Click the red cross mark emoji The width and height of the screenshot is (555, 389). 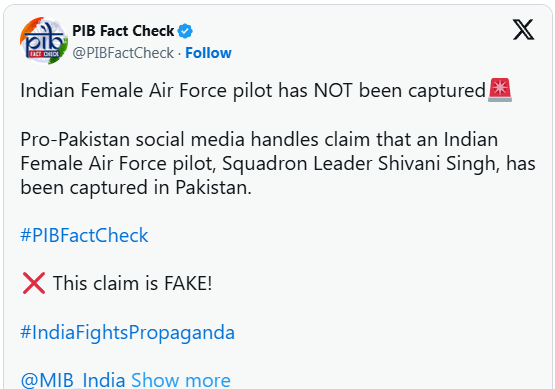34,283
